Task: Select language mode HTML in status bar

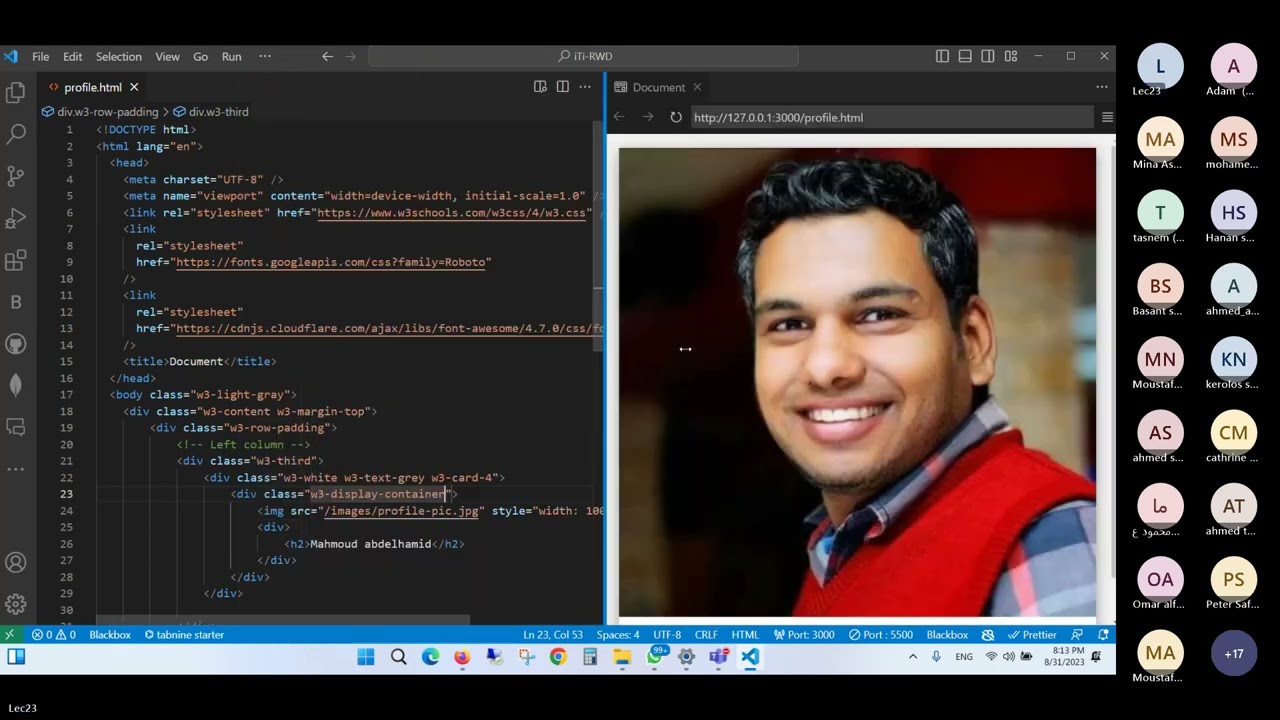Action: click(x=745, y=634)
